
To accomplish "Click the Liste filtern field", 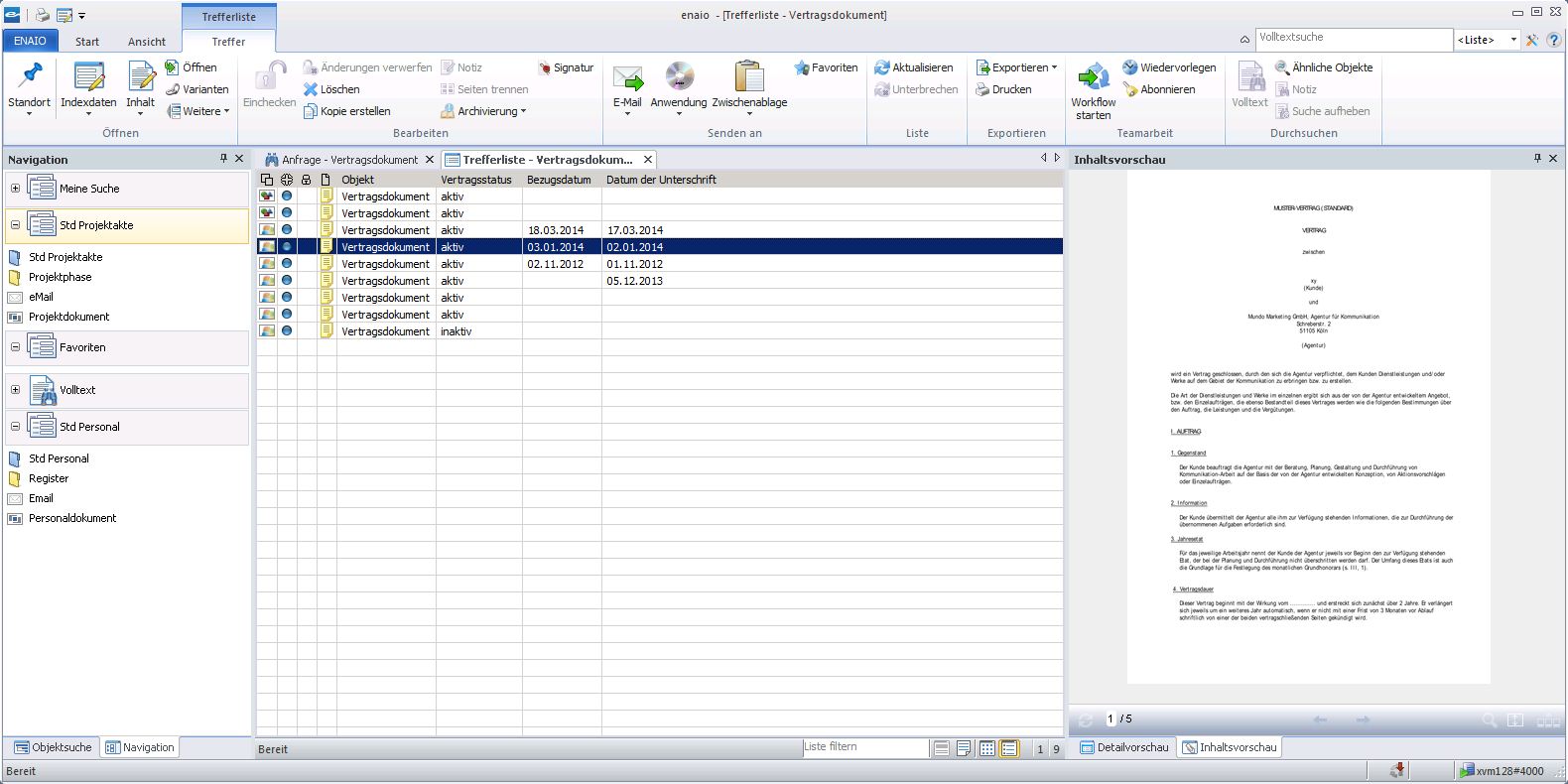I will coord(865,747).
